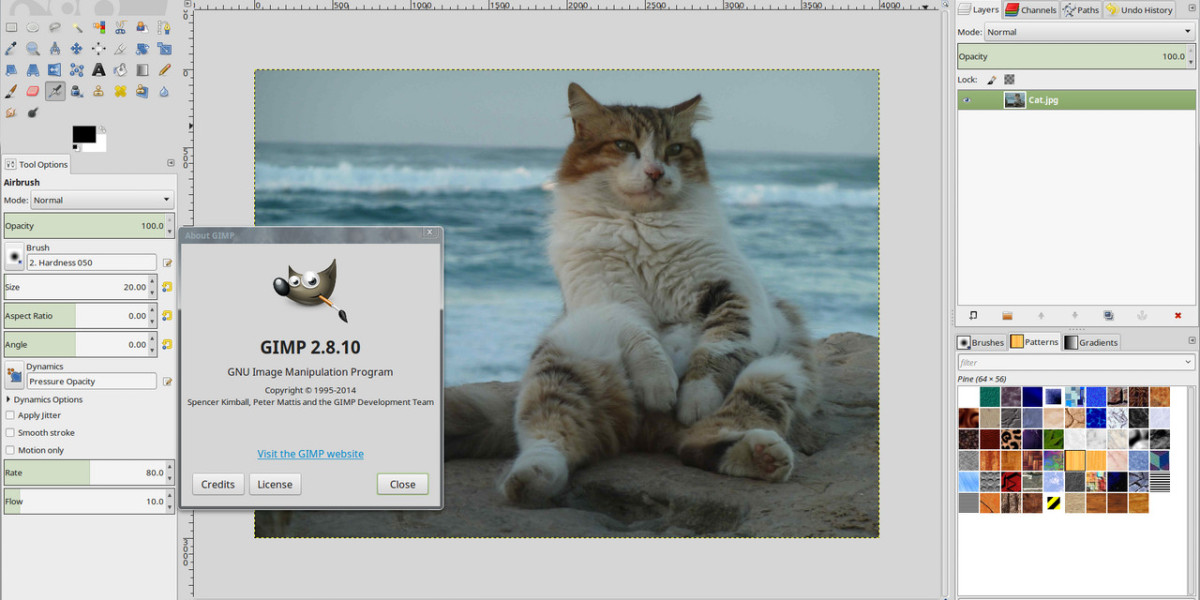Screen dimensions: 1200x600
Task: Choose the Eraser tool
Action: click(33, 91)
